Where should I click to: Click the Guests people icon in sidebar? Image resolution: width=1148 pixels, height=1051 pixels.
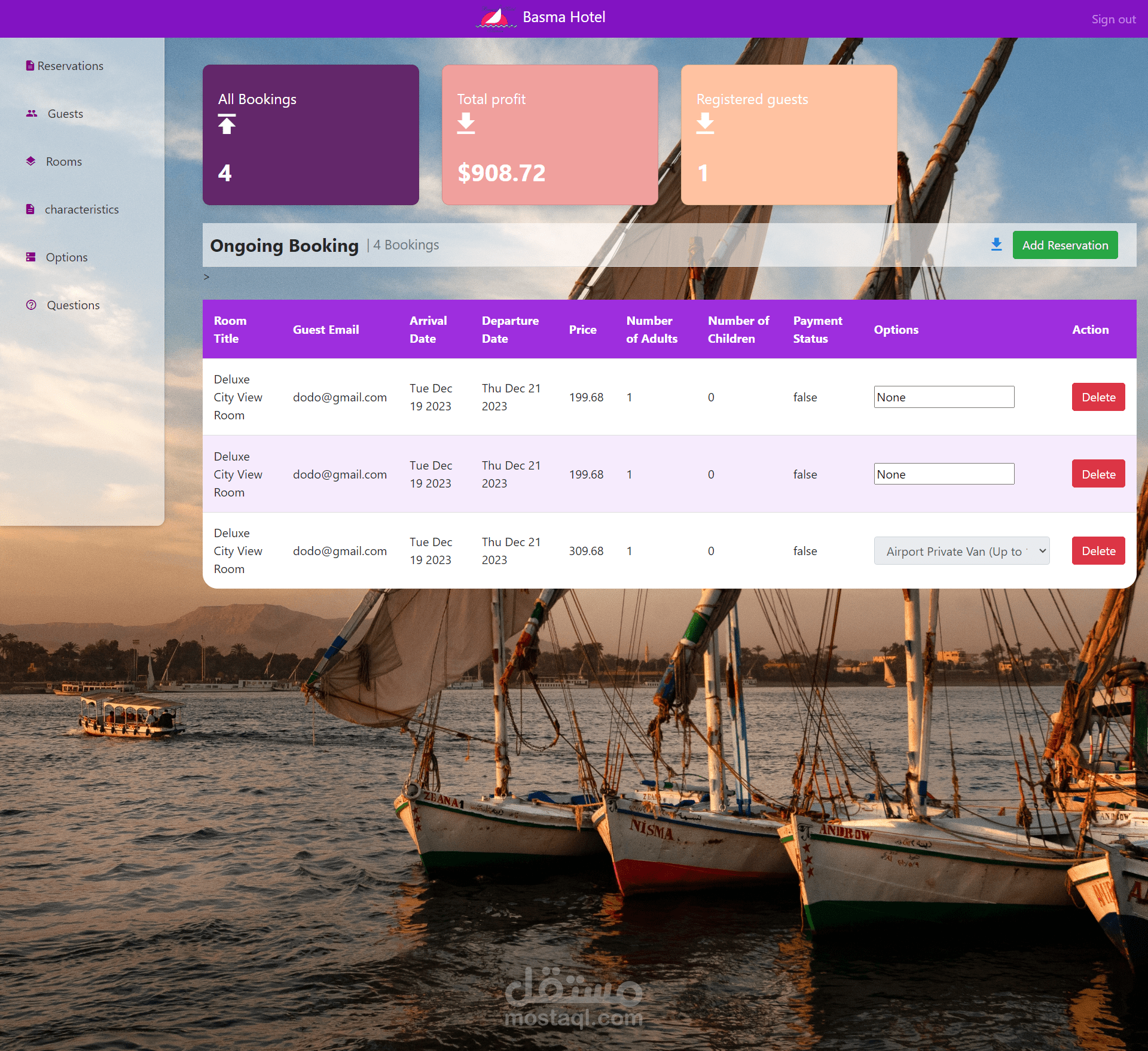click(x=32, y=113)
